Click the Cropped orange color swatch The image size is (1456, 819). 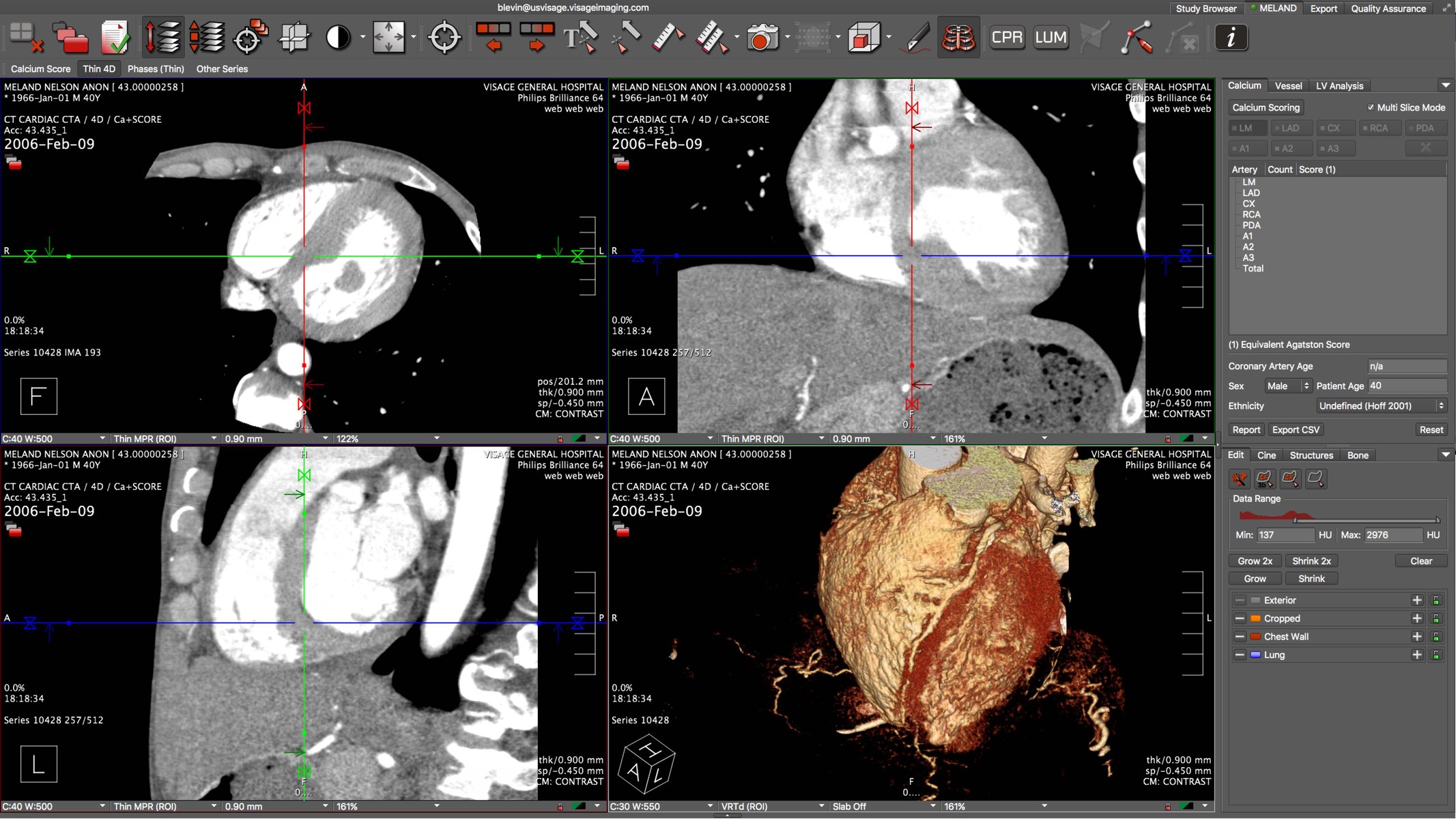1255,618
